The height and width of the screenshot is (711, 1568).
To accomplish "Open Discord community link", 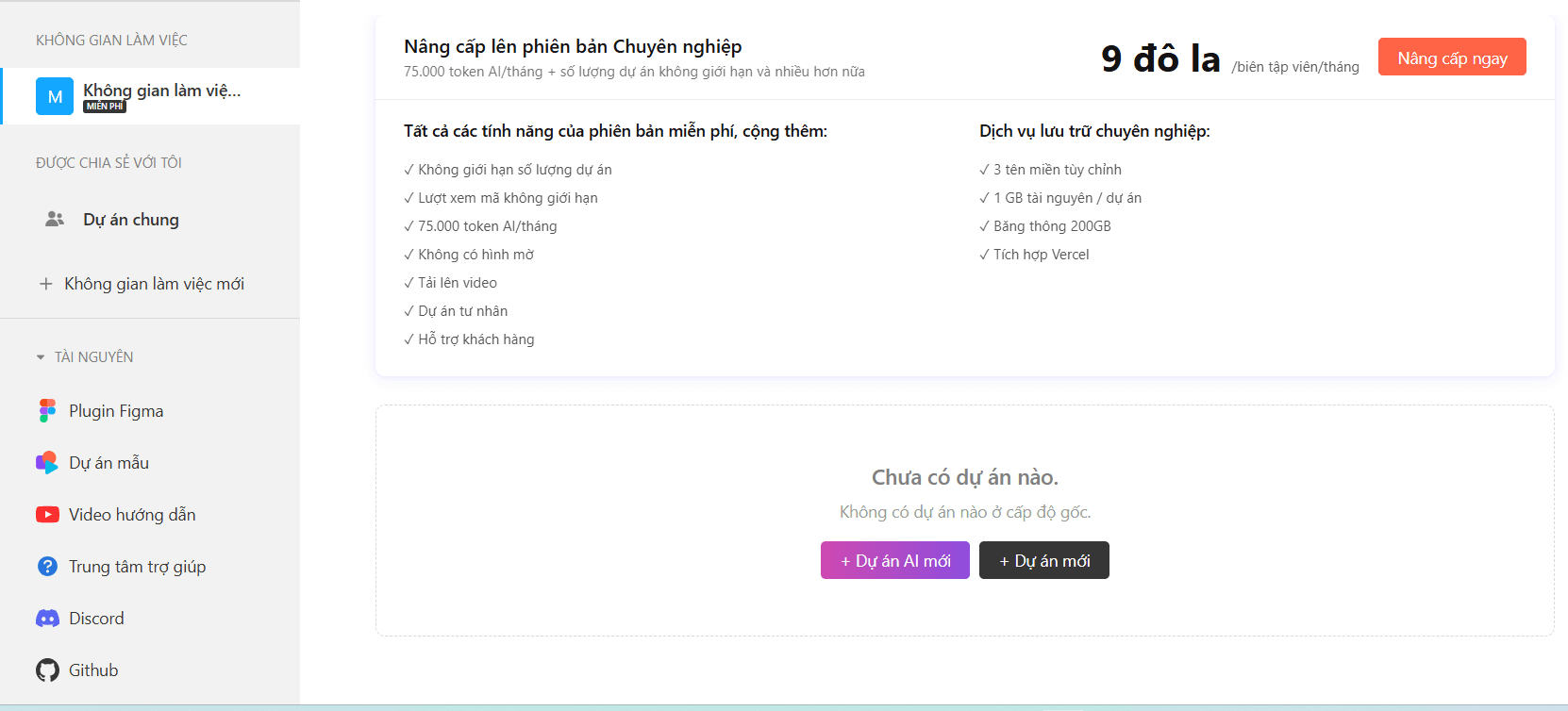I will (96, 619).
